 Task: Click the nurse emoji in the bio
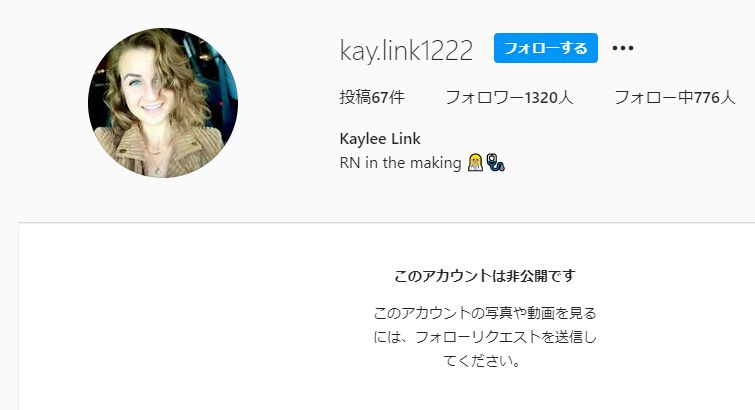pyautogui.click(x=475, y=162)
